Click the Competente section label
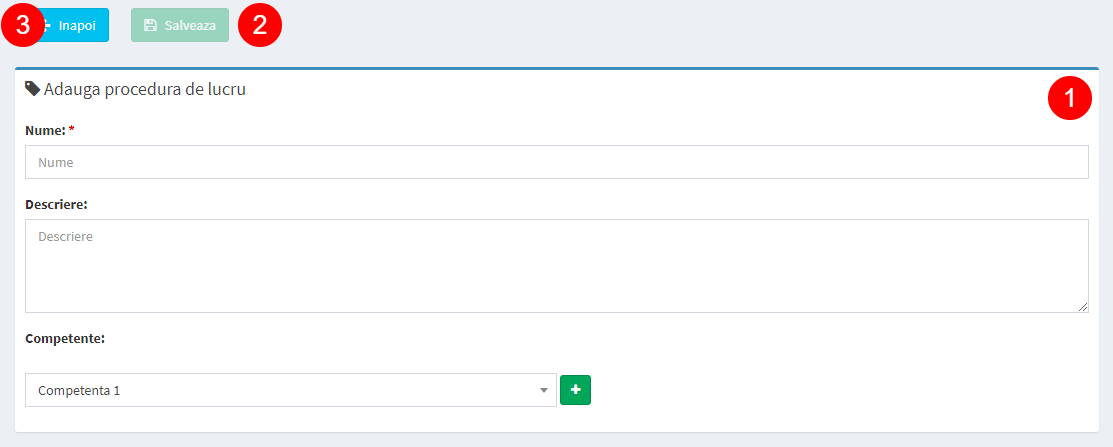The image size is (1113, 447). click(65, 338)
